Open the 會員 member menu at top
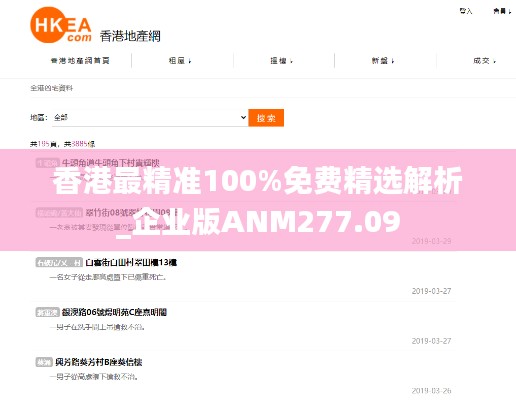 [502, 11]
